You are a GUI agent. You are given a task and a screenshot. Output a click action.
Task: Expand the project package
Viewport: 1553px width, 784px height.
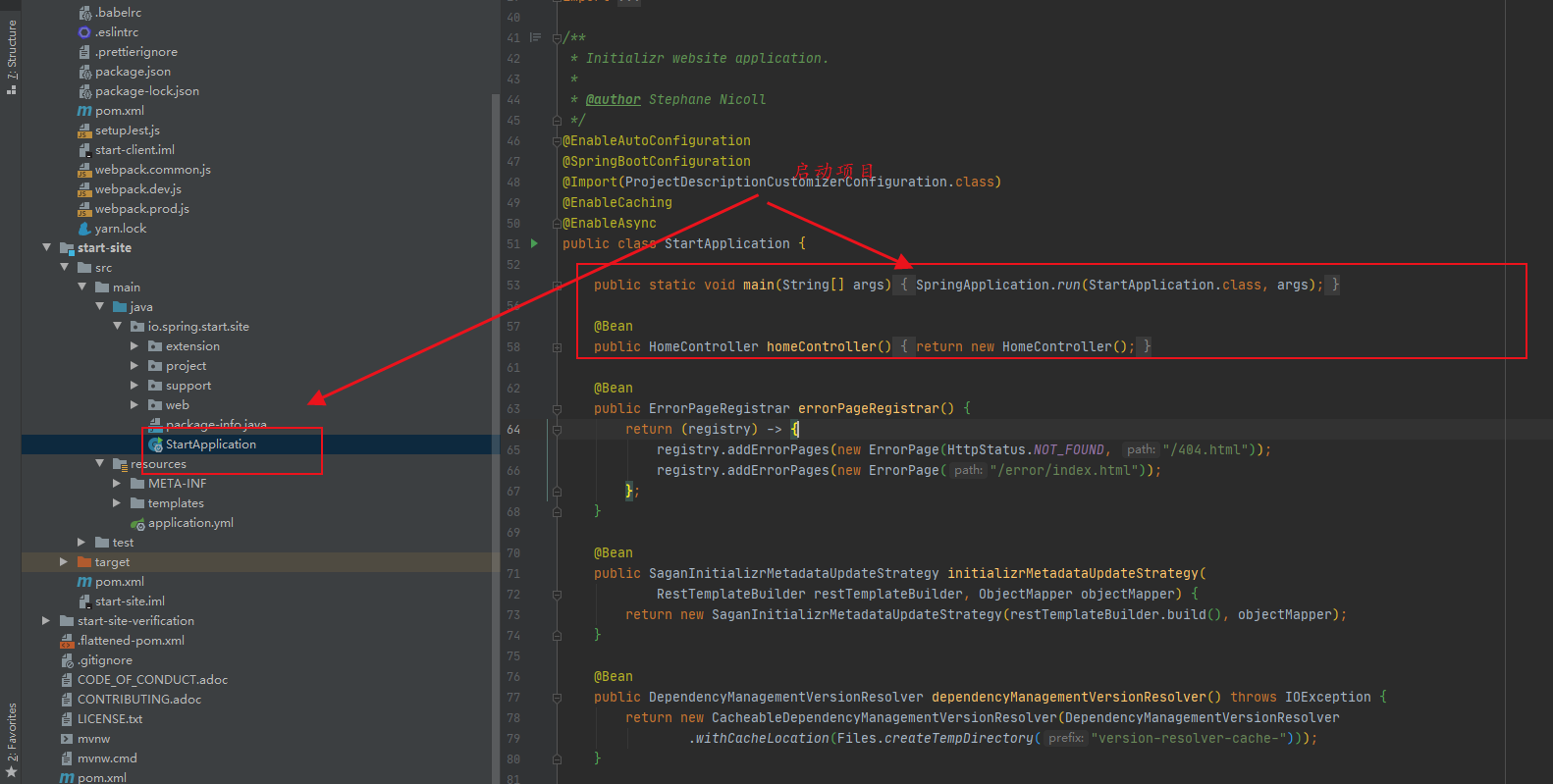tap(134, 365)
